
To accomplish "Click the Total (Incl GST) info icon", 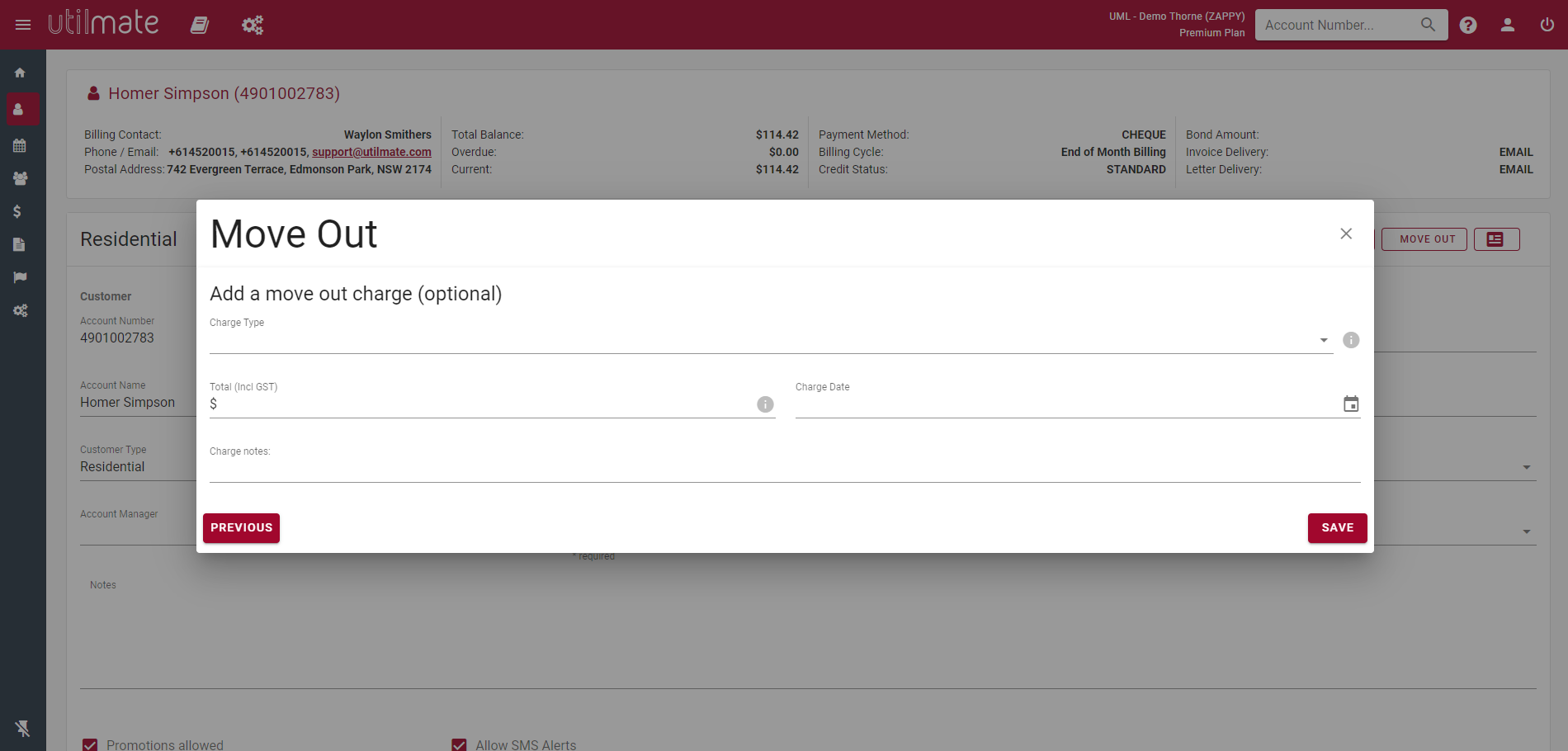I will pos(765,404).
